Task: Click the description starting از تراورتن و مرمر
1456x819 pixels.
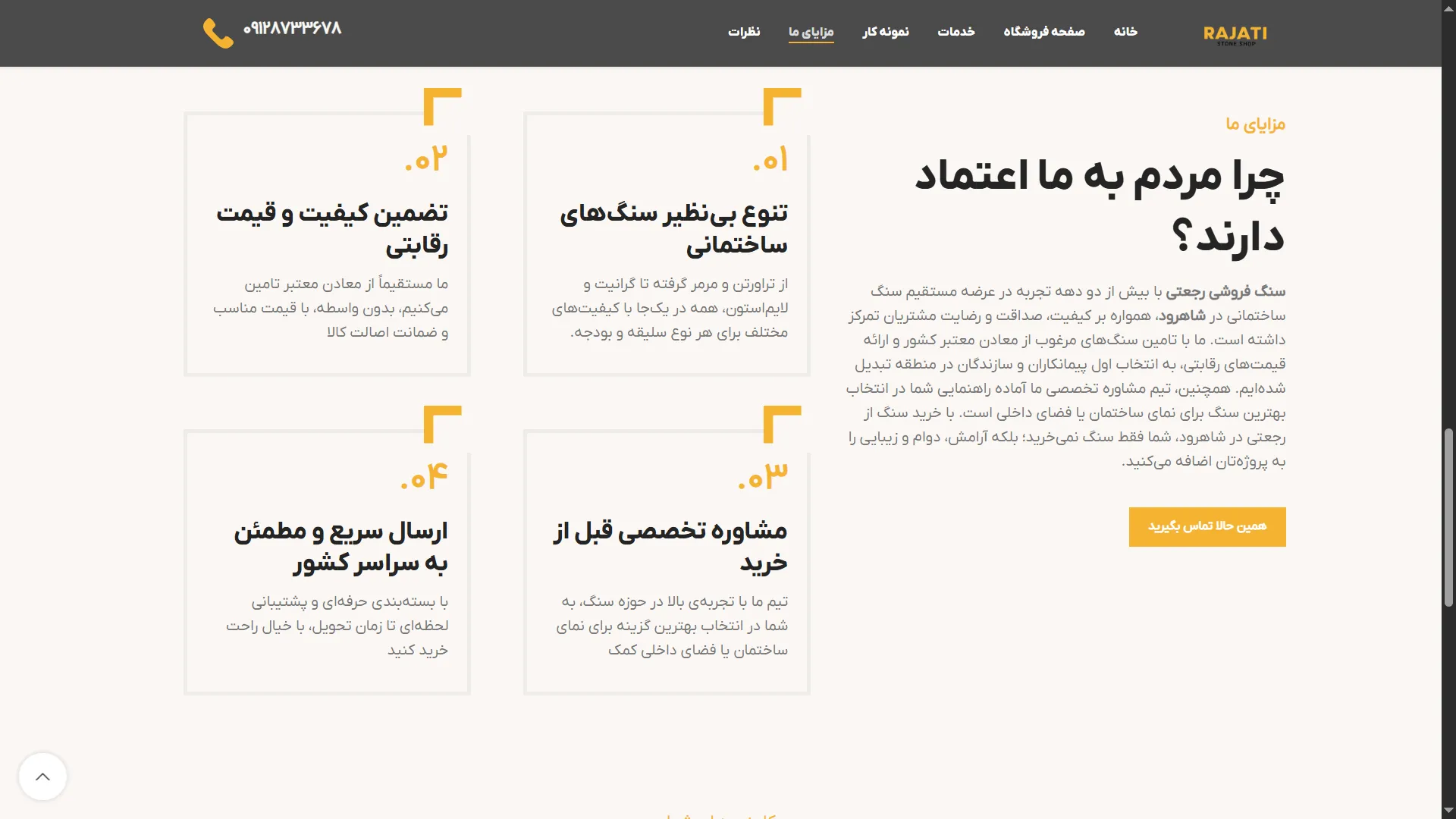Action: pyautogui.click(x=670, y=308)
